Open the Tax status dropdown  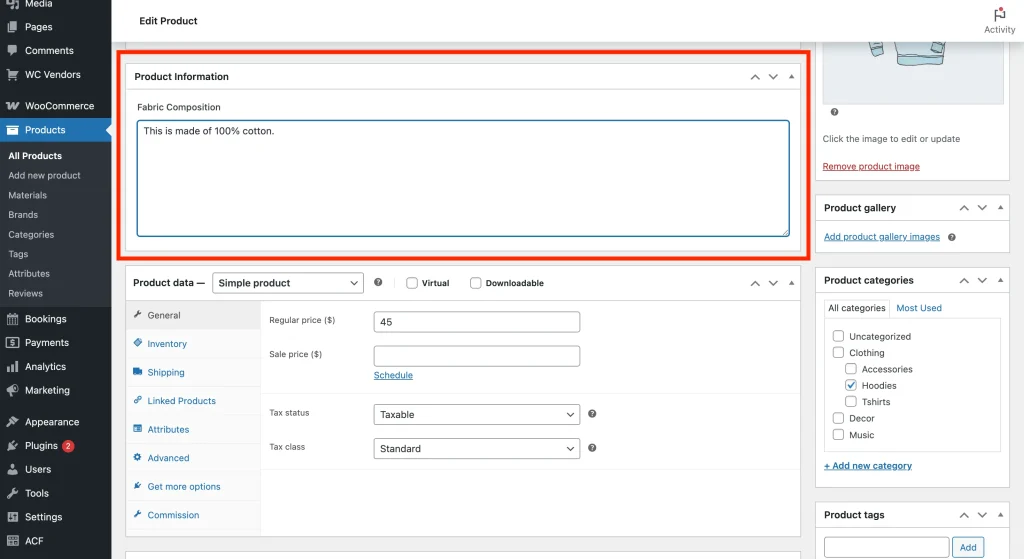477,414
